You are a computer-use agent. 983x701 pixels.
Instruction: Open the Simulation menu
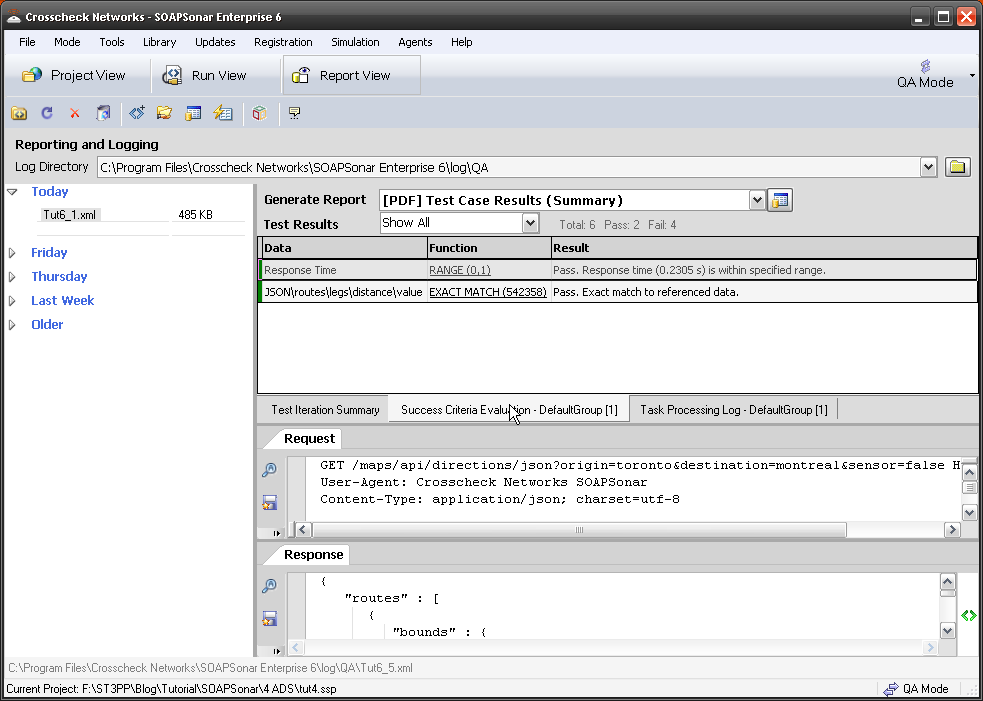[355, 42]
